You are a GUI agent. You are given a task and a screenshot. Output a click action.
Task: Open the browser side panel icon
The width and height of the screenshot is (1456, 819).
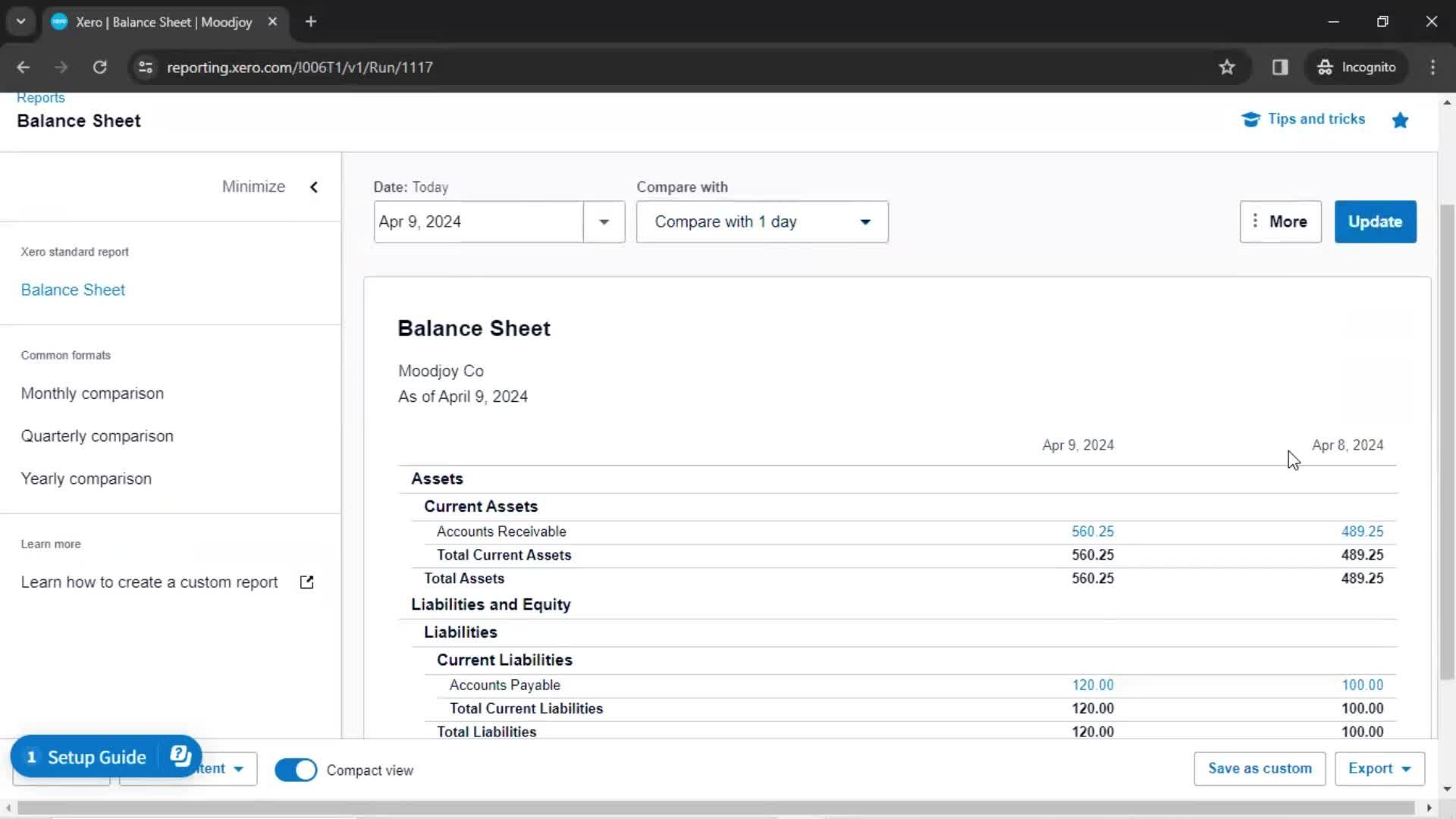pos(1280,67)
